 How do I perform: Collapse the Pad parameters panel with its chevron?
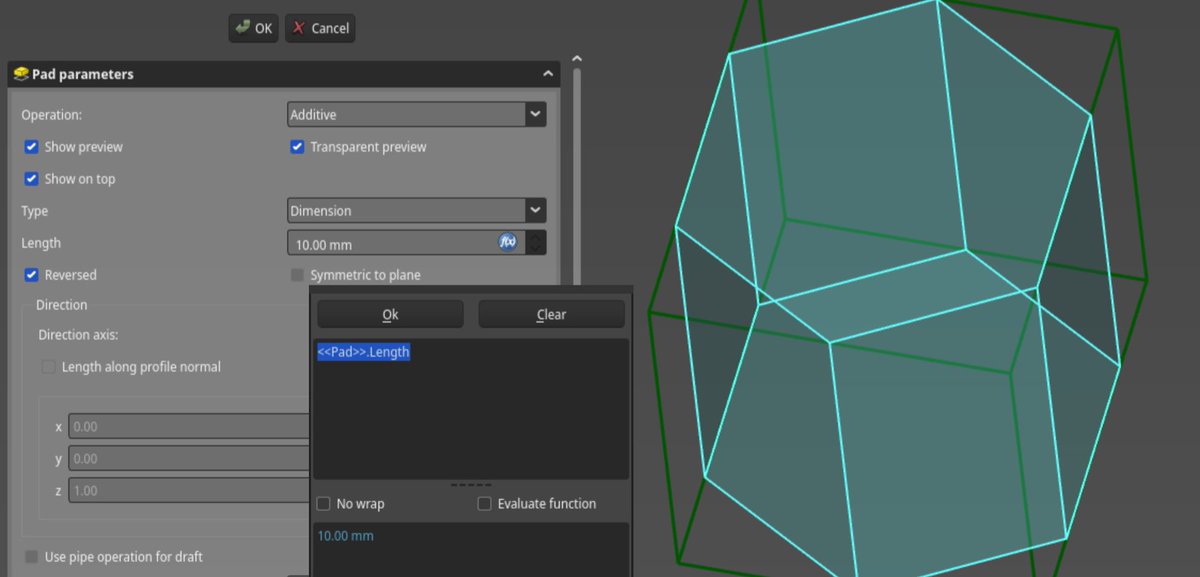pyautogui.click(x=547, y=73)
